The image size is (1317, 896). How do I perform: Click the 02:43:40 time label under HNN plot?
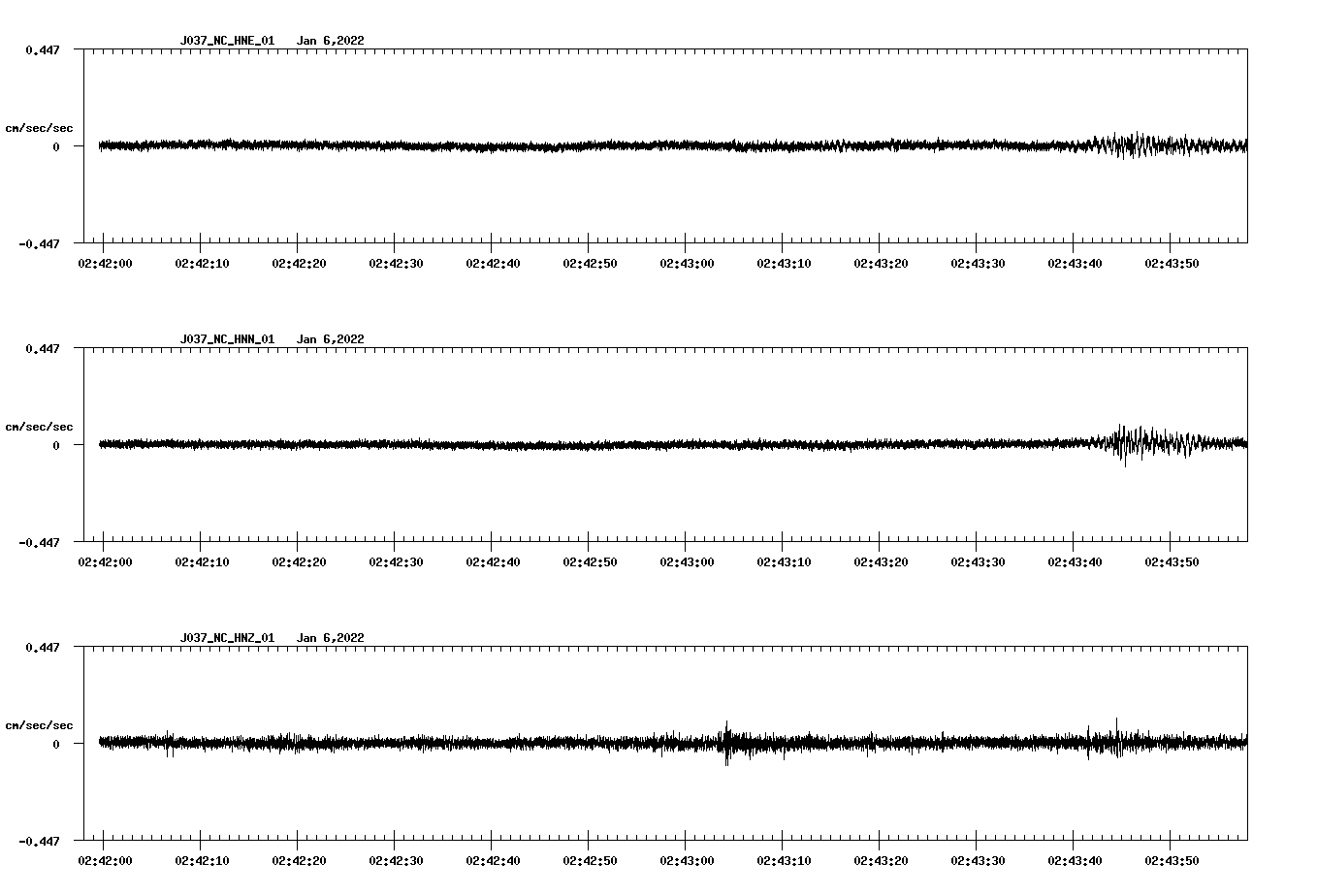tap(1075, 562)
